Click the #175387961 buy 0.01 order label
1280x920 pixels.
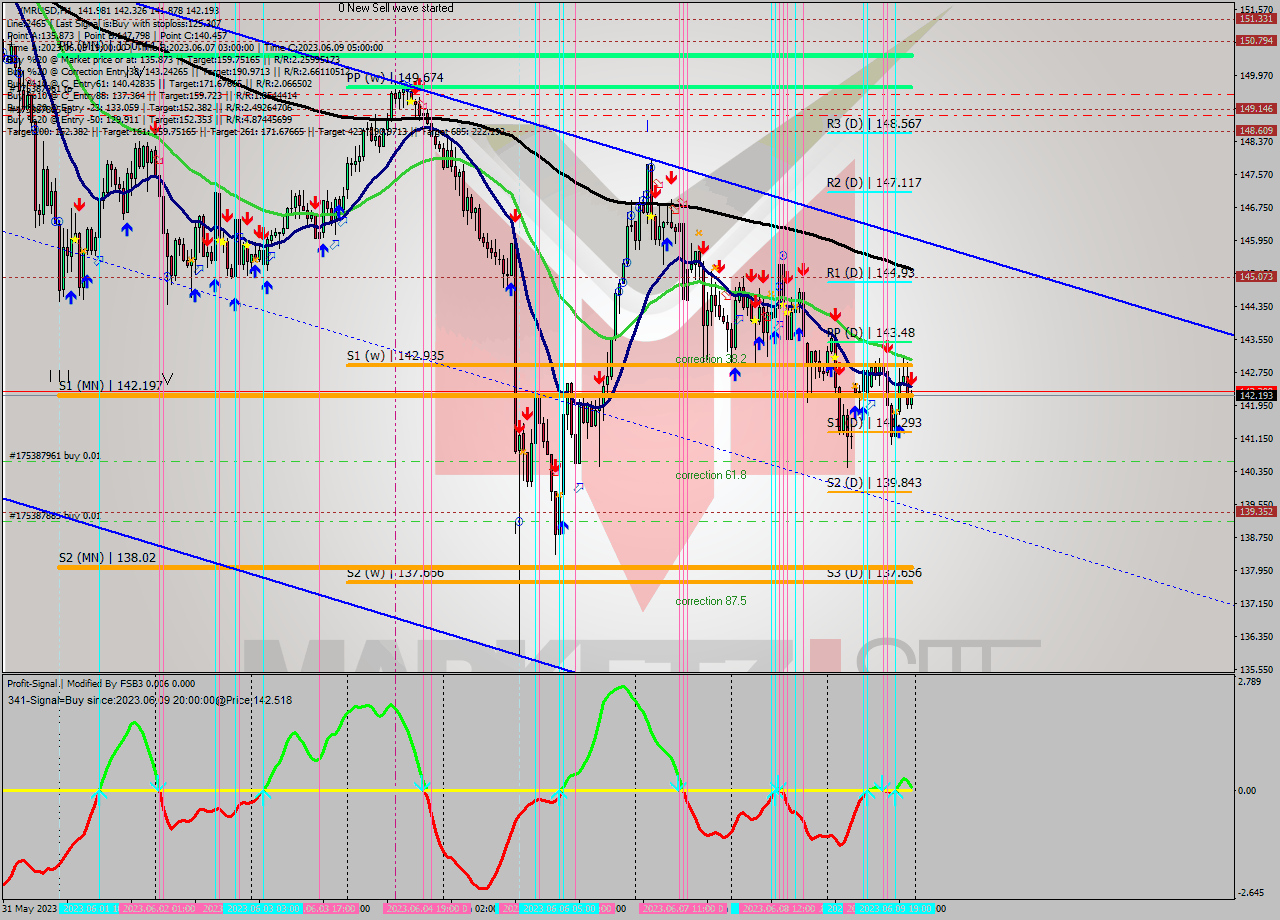pos(55,456)
